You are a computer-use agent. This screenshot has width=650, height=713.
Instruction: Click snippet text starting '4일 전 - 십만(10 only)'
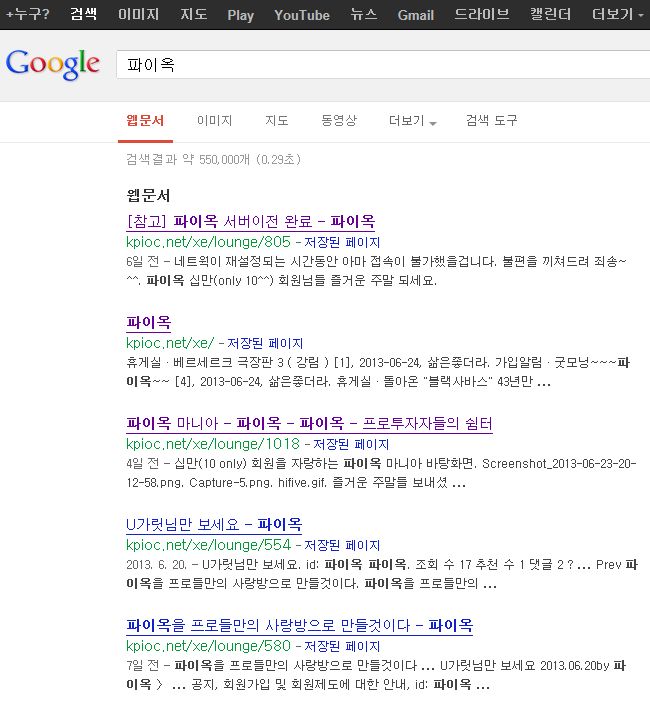point(381,473)
